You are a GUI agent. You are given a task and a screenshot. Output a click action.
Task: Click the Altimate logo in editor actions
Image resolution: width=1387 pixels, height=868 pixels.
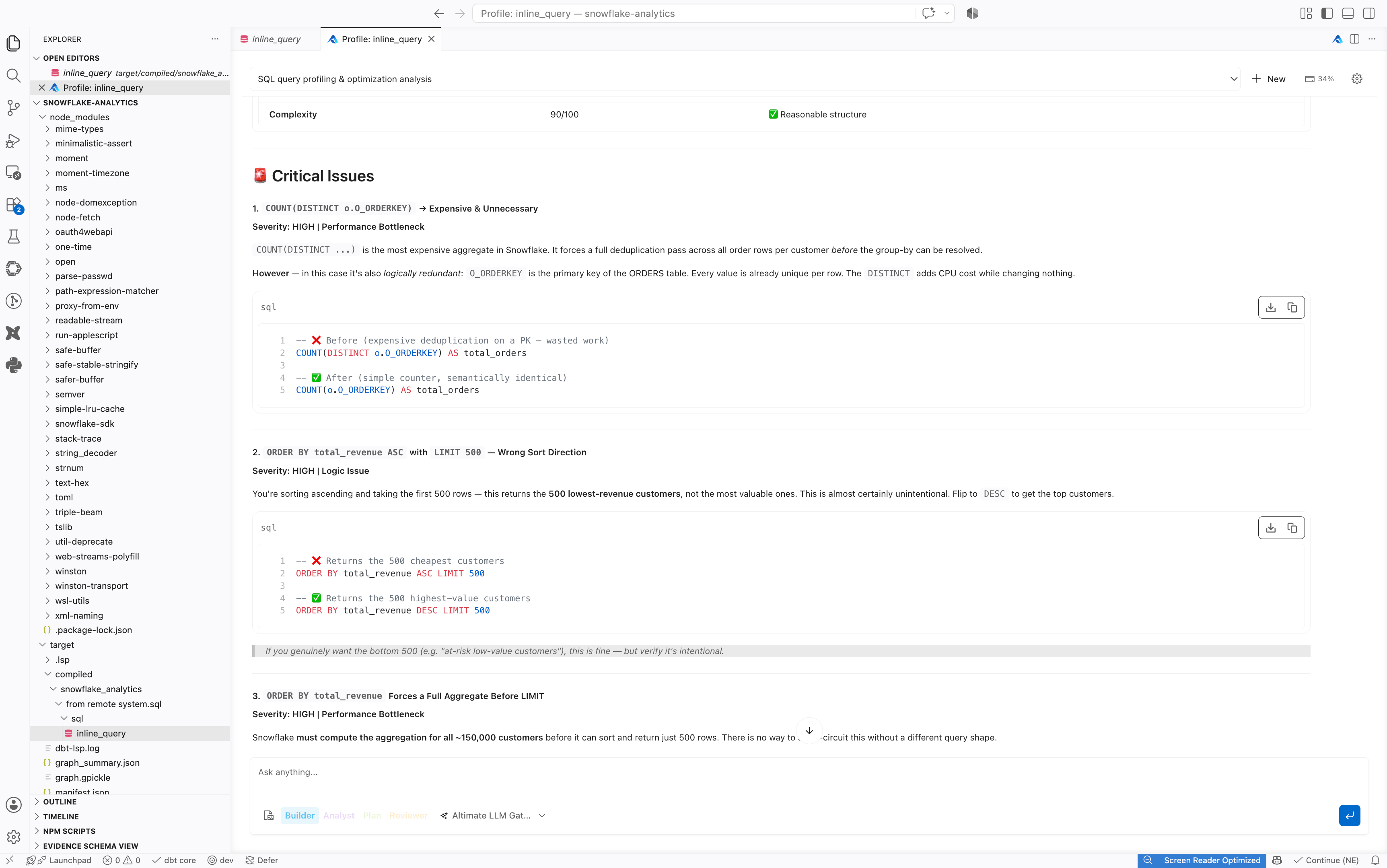[x=1338, y=39]
